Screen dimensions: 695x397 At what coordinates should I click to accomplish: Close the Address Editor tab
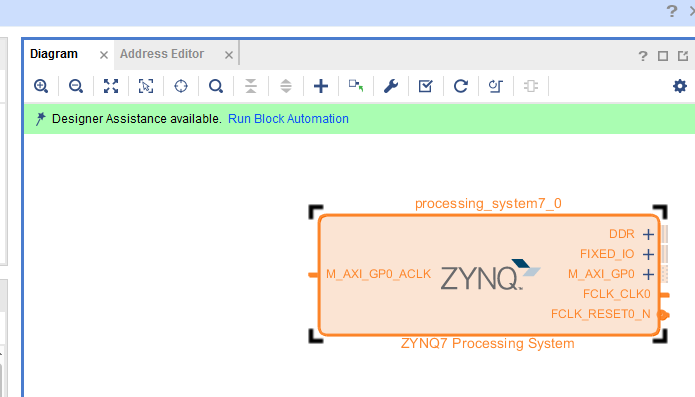pyautogui.click(x=229, y=55)
